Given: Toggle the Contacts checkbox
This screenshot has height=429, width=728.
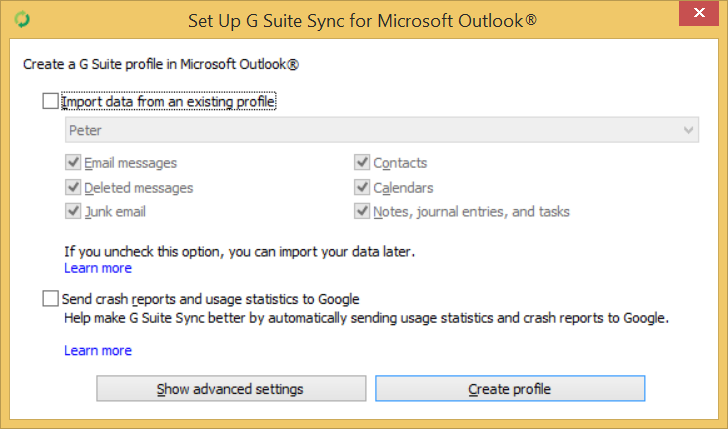Looking at the screenshot, I should click(x=362, y=162).
